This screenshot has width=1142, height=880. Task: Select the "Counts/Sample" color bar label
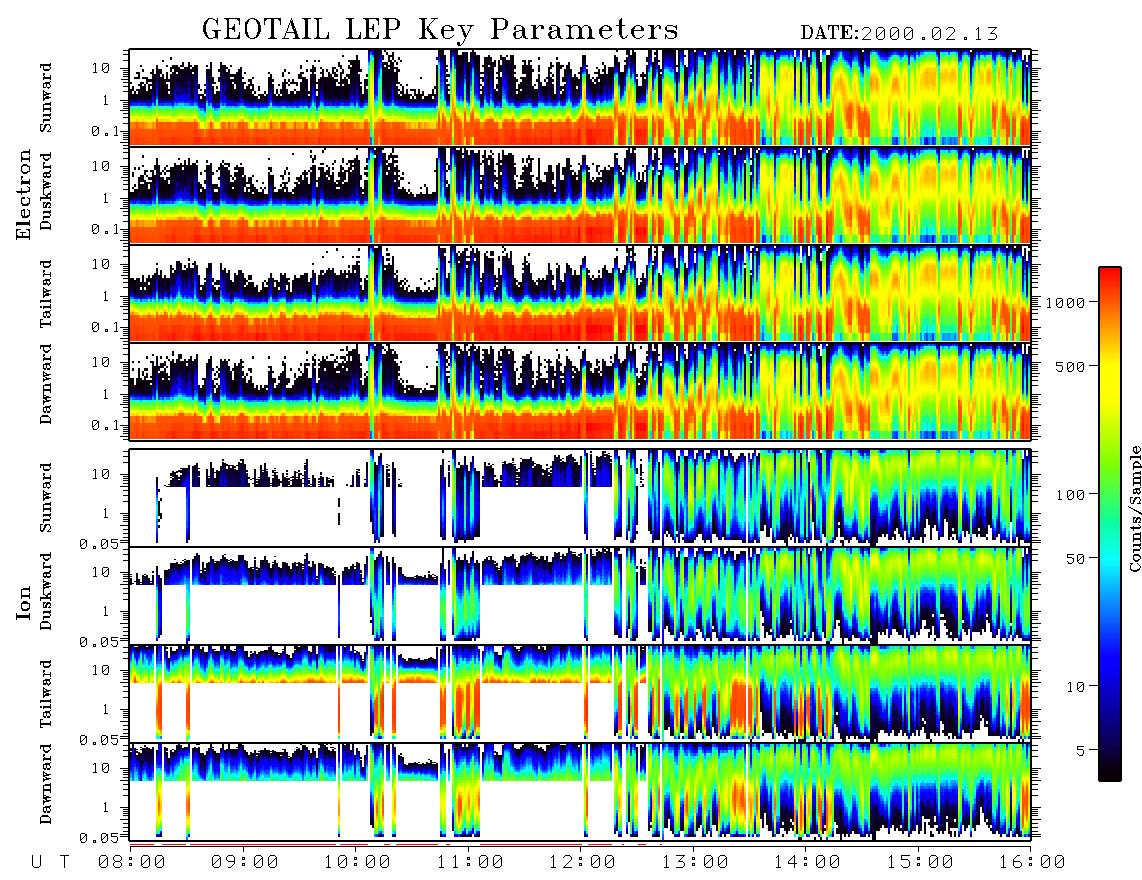point(1134,509)
